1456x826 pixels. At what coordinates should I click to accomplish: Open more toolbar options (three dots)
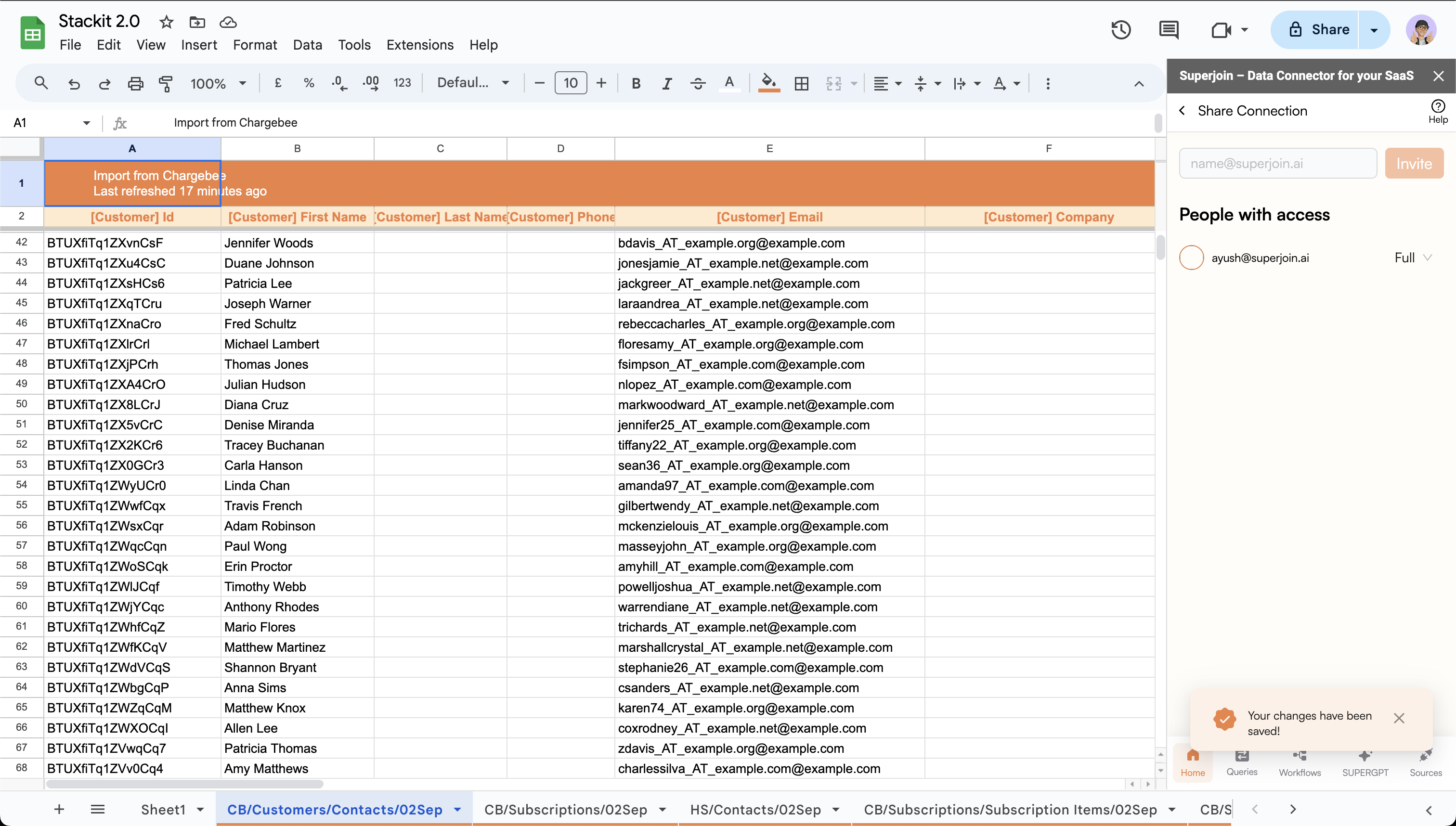(x=1047, y=83)
